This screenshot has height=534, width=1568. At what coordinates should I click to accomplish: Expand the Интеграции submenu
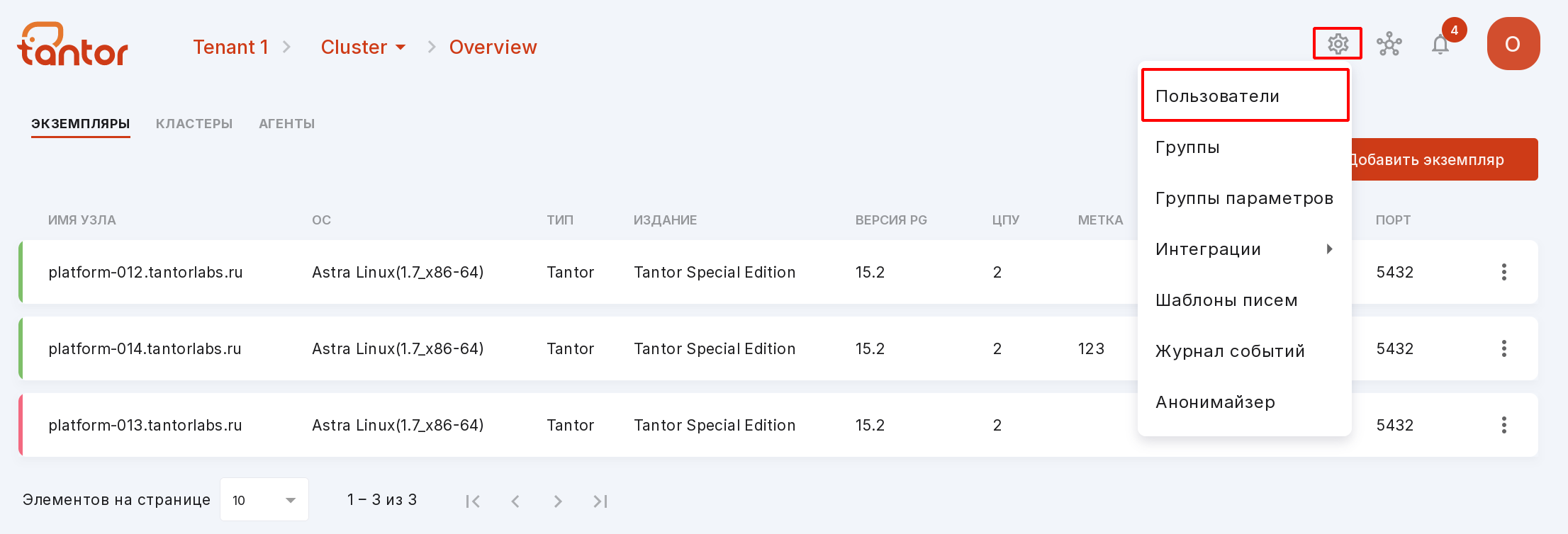pos(1245,249)
